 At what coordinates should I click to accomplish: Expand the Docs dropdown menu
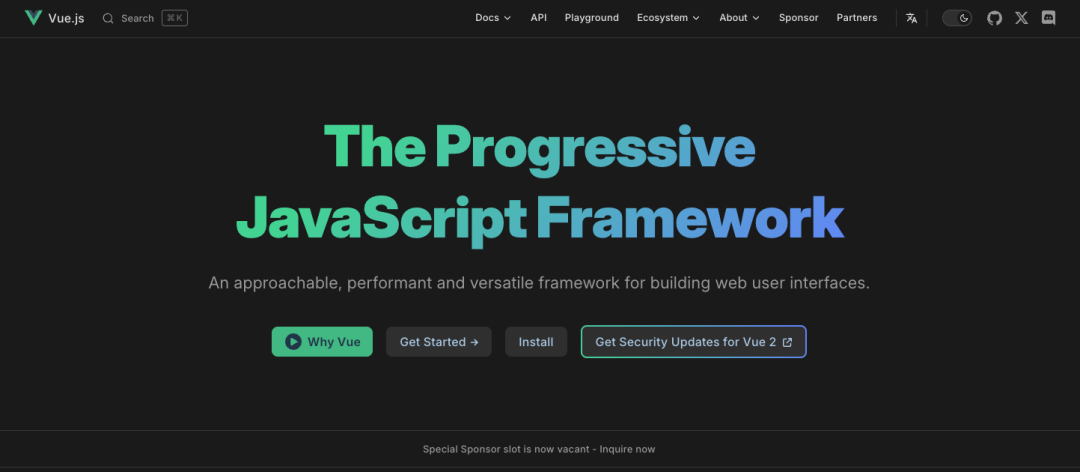pos(493,18)
